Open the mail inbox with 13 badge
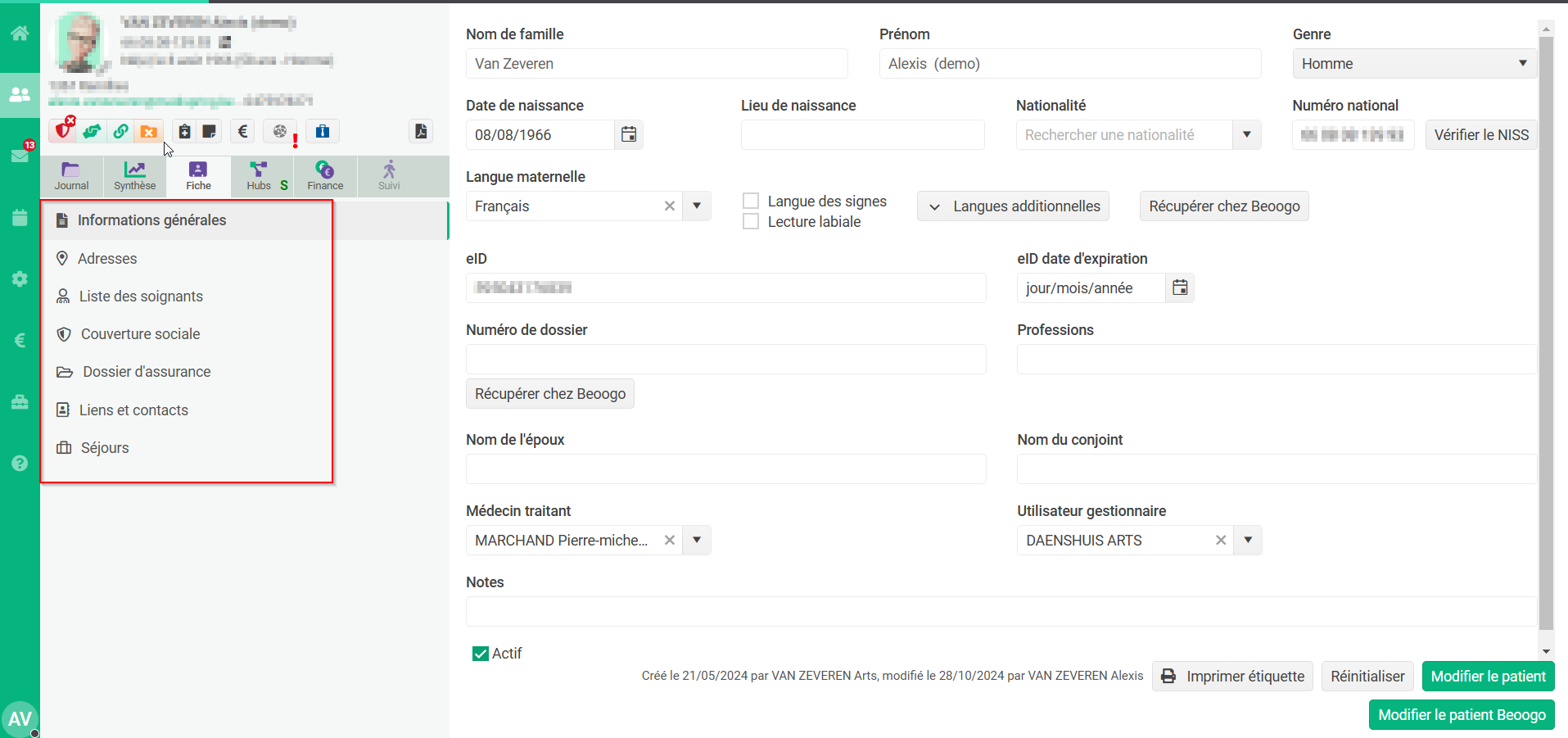 (20, 155)
